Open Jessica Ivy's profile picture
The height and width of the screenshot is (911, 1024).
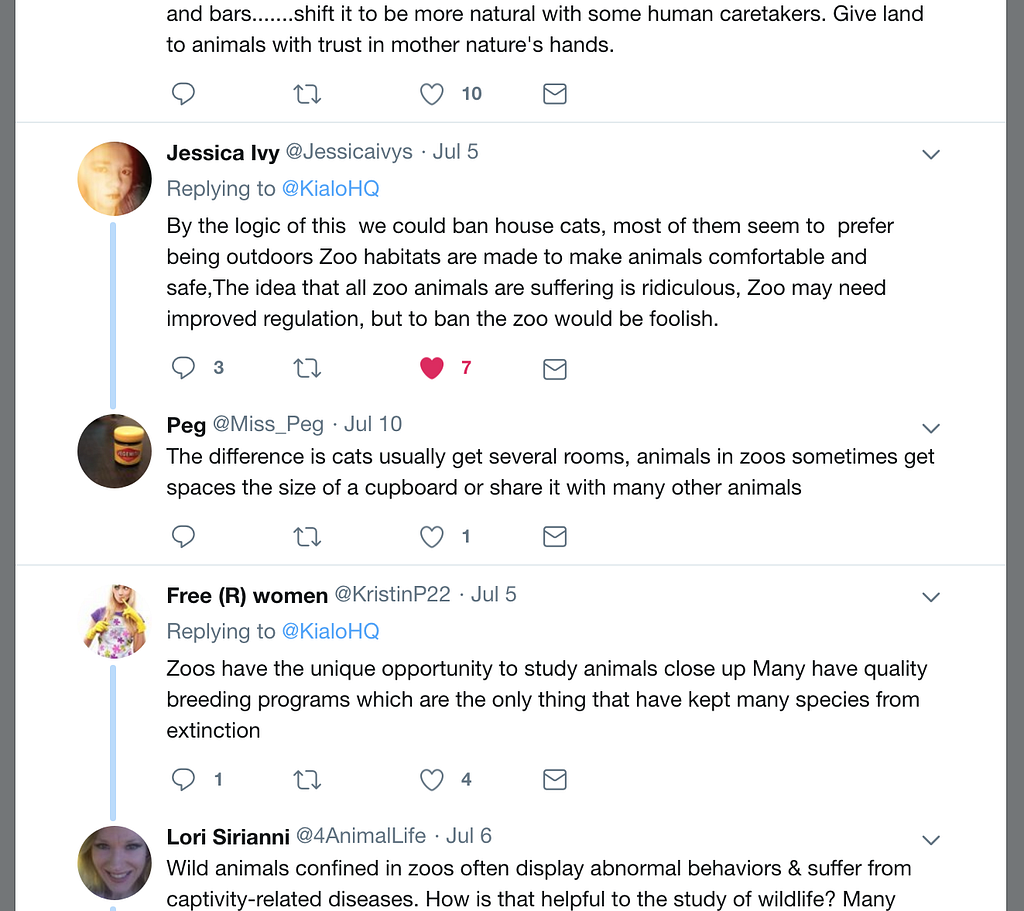click(115, 179)
